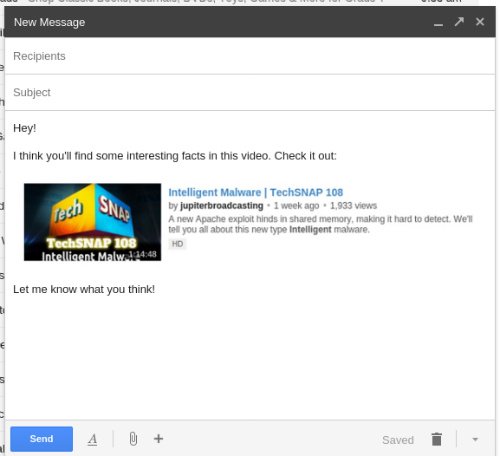Close the New Message window
This screenshot has height=456, width=500.
(480, 22)
